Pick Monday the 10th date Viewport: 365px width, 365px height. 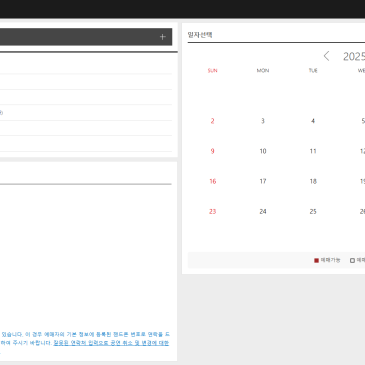(x=263, y=151)
